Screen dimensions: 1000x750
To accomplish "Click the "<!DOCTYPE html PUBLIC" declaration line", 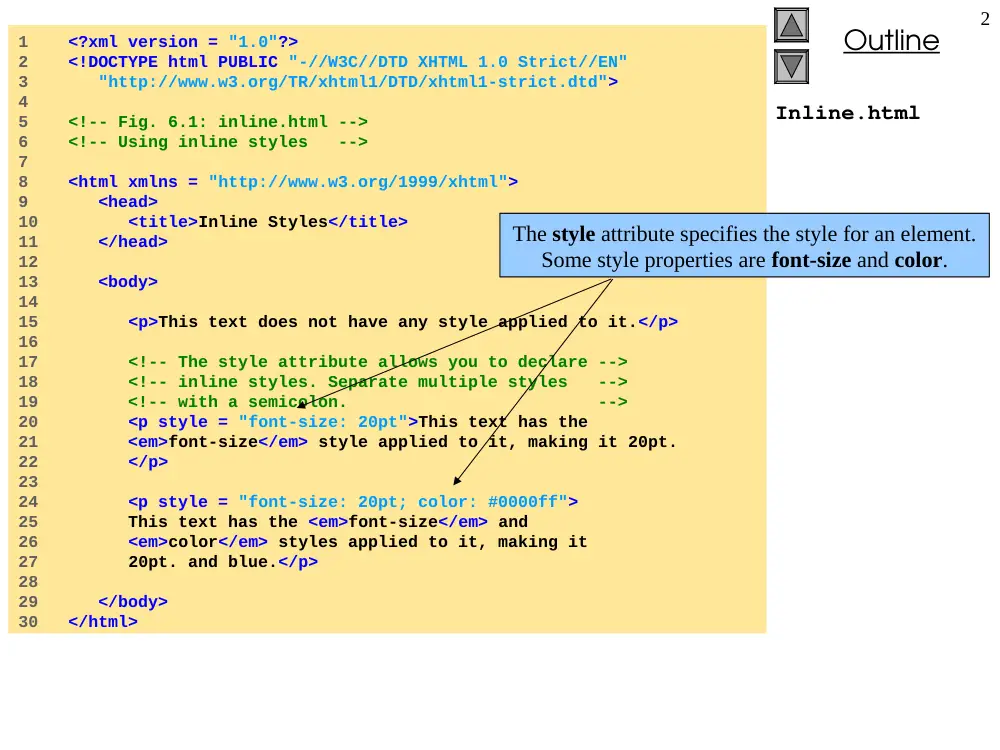I will 348,62.
